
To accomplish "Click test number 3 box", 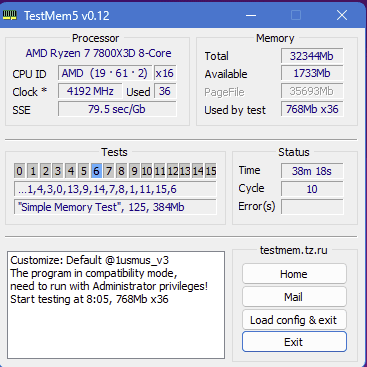I will 58,171.
